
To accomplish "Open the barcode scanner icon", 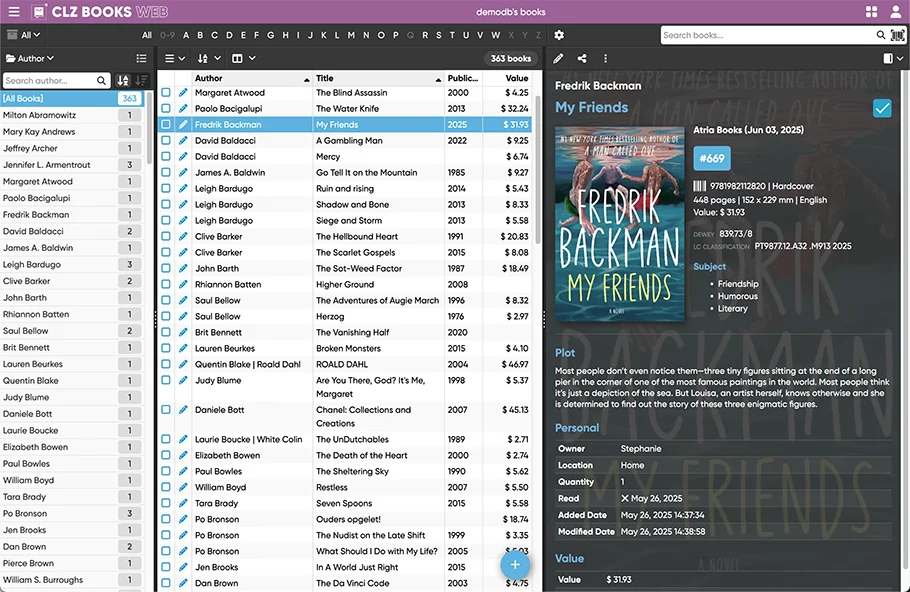I will (x=897, y=35).
